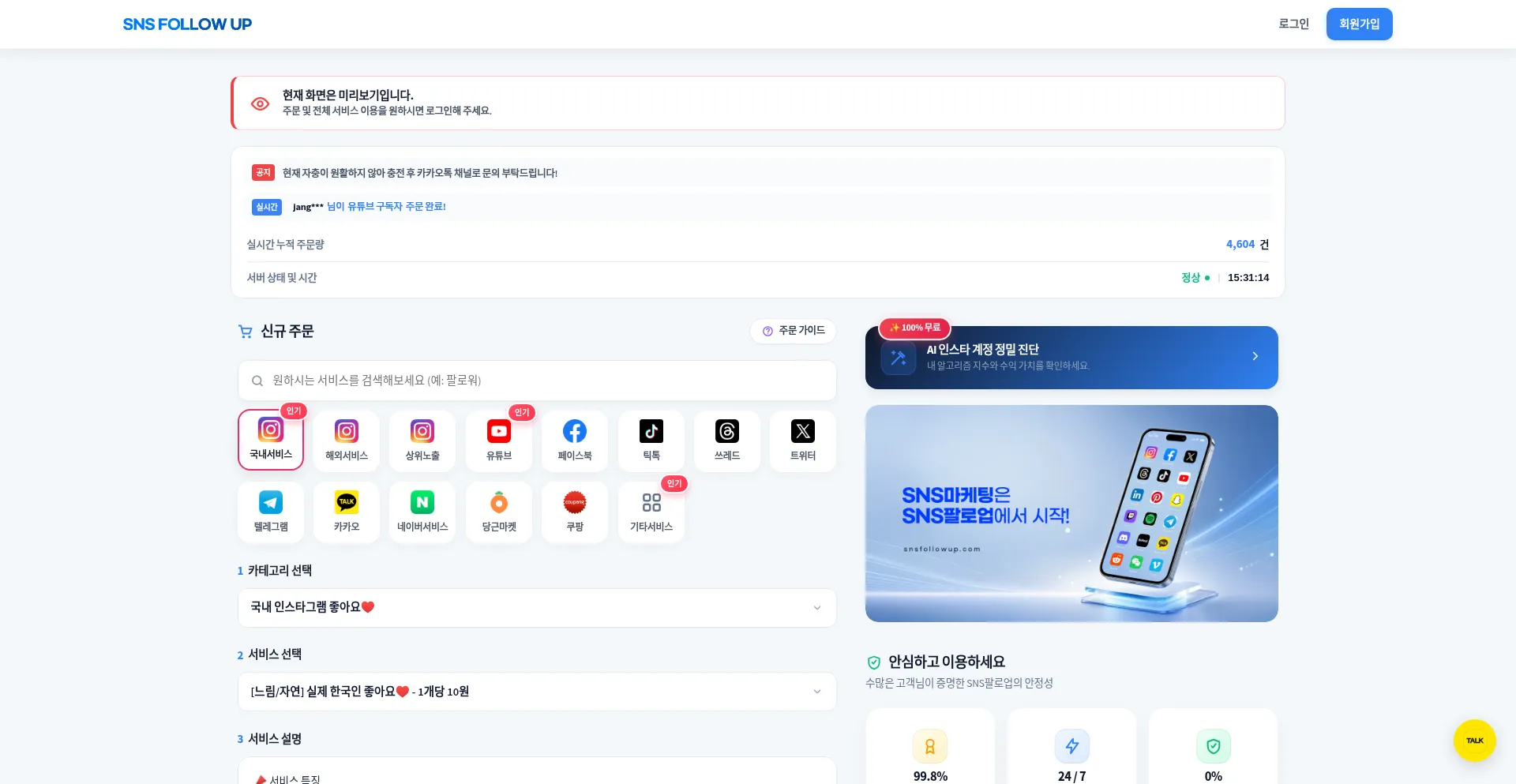1516x784 pixels.
Task: Pick the 페이스북 service icon
Action: click(575, 431)
